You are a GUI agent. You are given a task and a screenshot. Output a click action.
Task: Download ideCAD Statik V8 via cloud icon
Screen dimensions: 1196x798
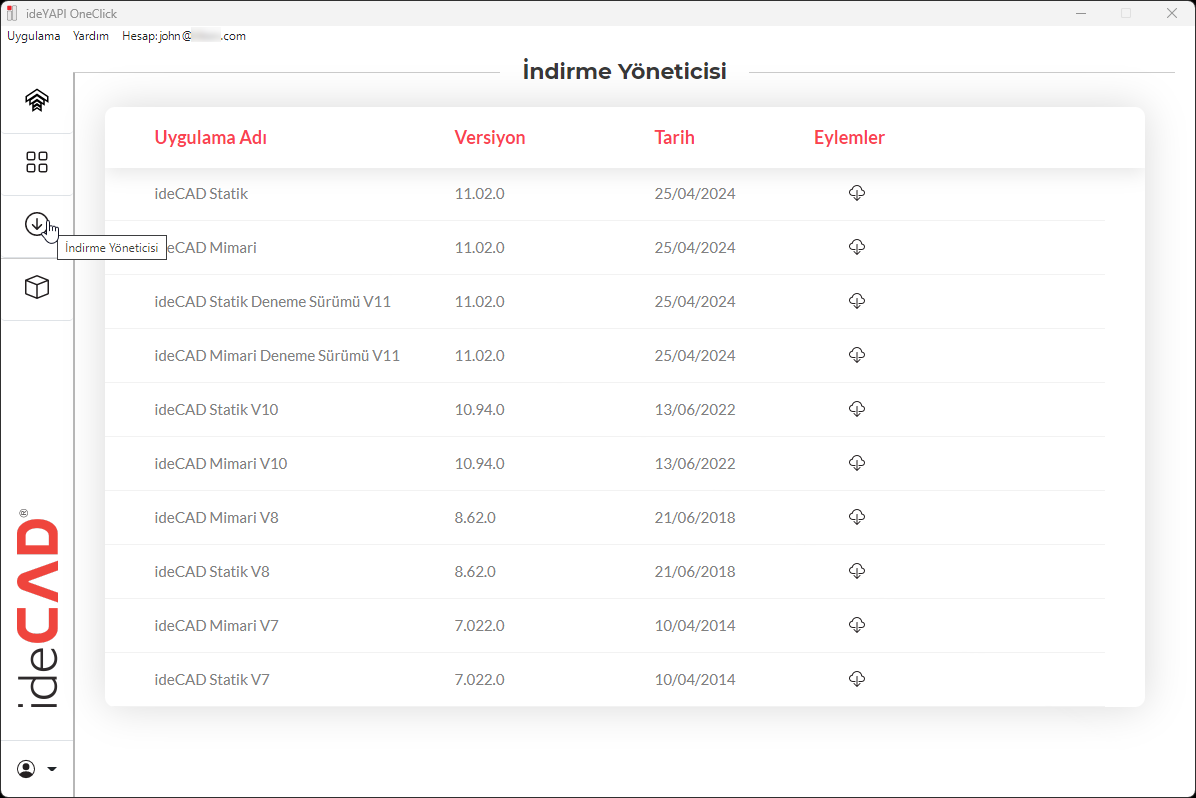(856, 571)
